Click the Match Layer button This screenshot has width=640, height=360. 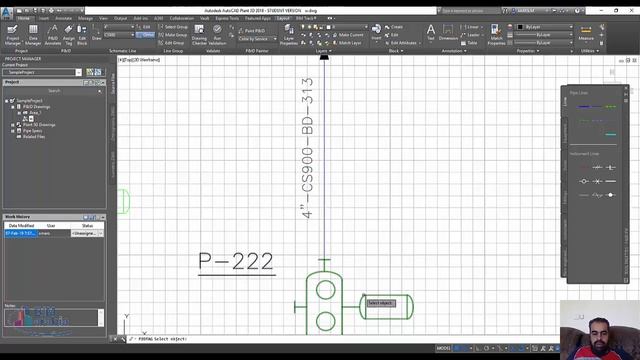[x=347, y=43]
